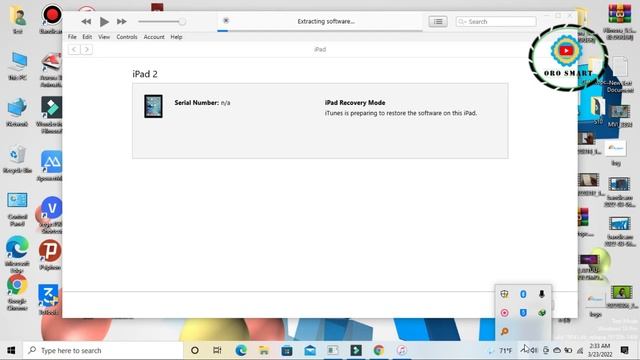This screenshot has width=640, height=360.
Task: Select the WinRAR archive at top right
Action: point(620,22)
